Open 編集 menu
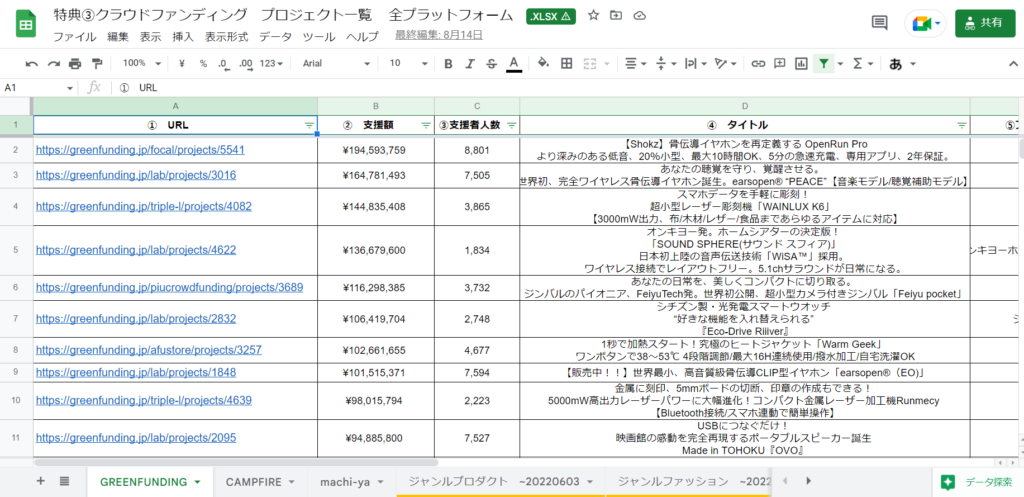1024x497 pixels. pyautogui.click(x=118, y=37)
